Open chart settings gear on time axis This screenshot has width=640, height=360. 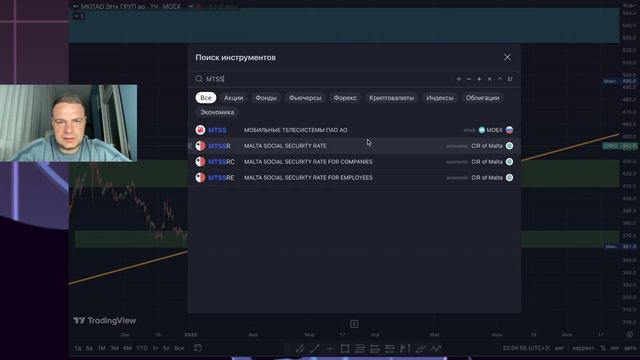(630, 334)
